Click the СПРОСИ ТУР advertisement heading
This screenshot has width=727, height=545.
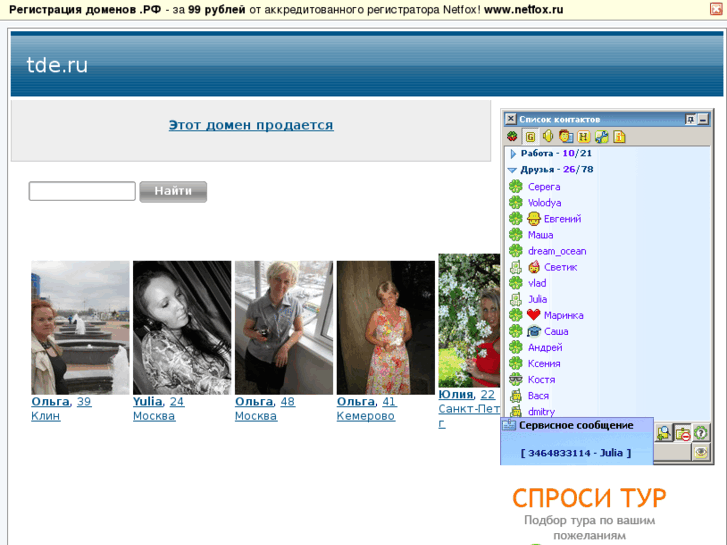pyautogui.click(x=589, y=498)
